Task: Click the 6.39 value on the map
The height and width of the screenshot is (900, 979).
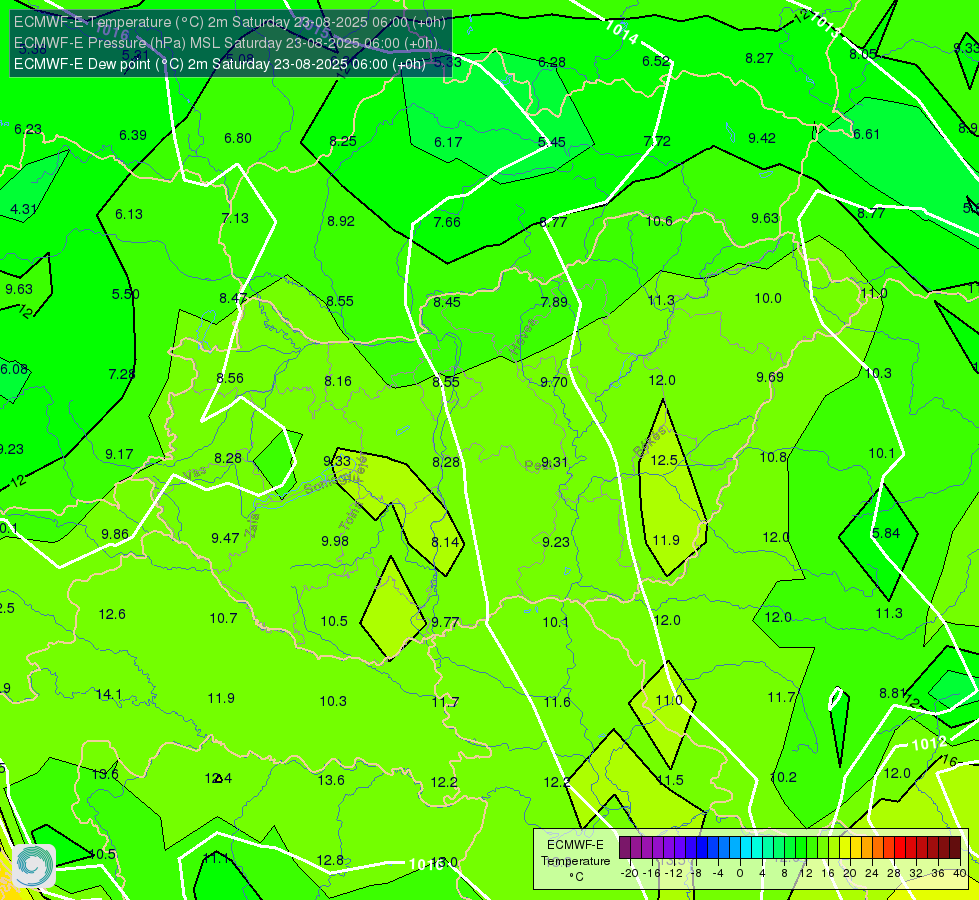Action: [x=133, y=136]
